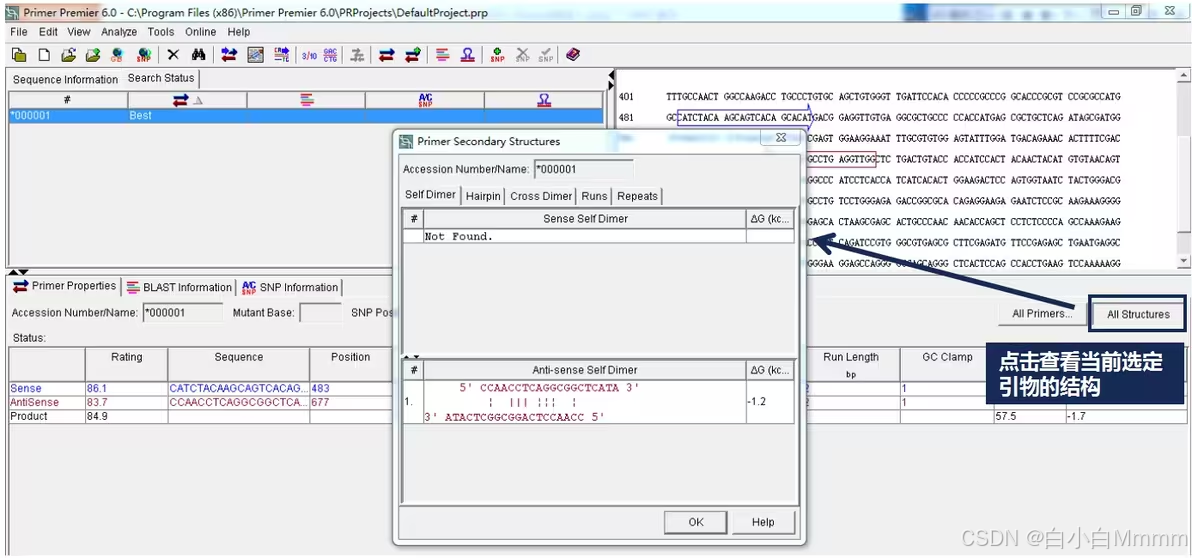Switch to Hairpin tab in dialog
The width and height of the screenshot is (1192, 558).
483,196
